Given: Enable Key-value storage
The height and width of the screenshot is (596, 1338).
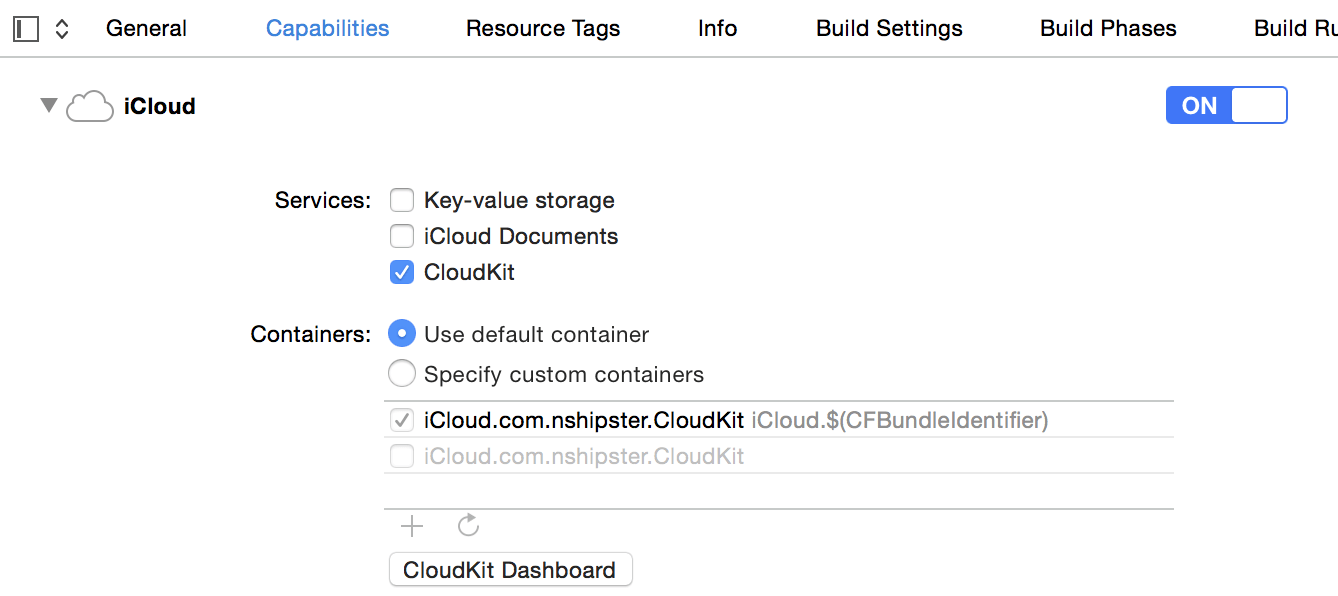Looking at the screenshot, I should click(x=401, y=200).
